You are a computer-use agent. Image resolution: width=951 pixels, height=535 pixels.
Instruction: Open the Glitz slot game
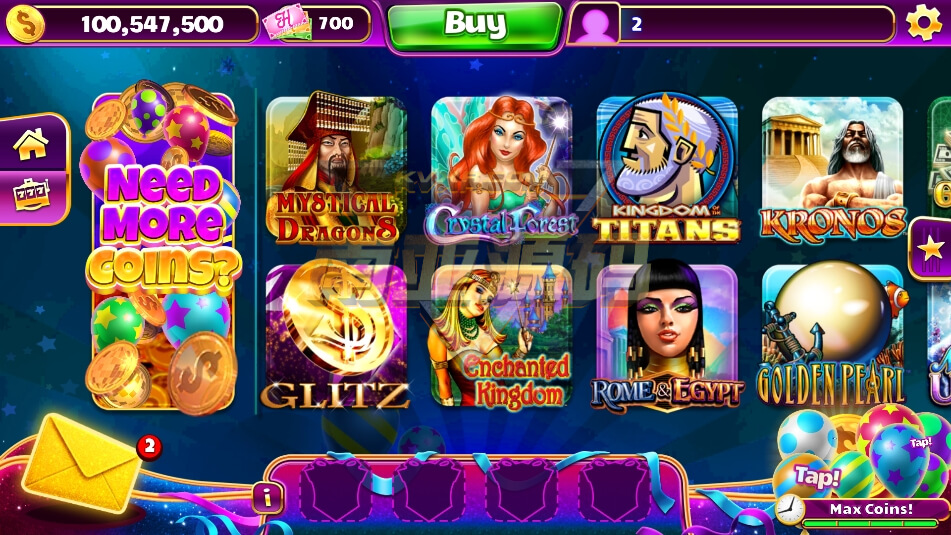[x=336, y=335]
